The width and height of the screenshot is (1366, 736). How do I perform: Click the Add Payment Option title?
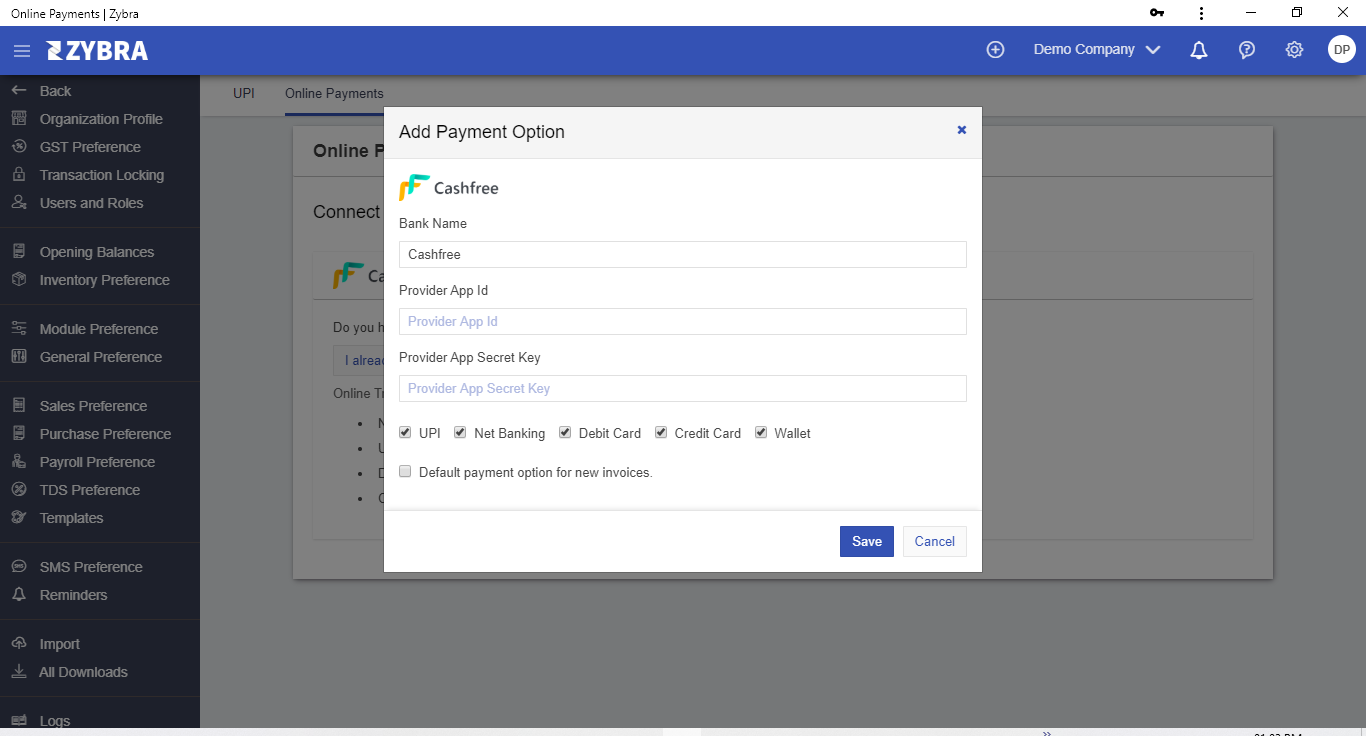pyautogui.click(x=482, y=132)
